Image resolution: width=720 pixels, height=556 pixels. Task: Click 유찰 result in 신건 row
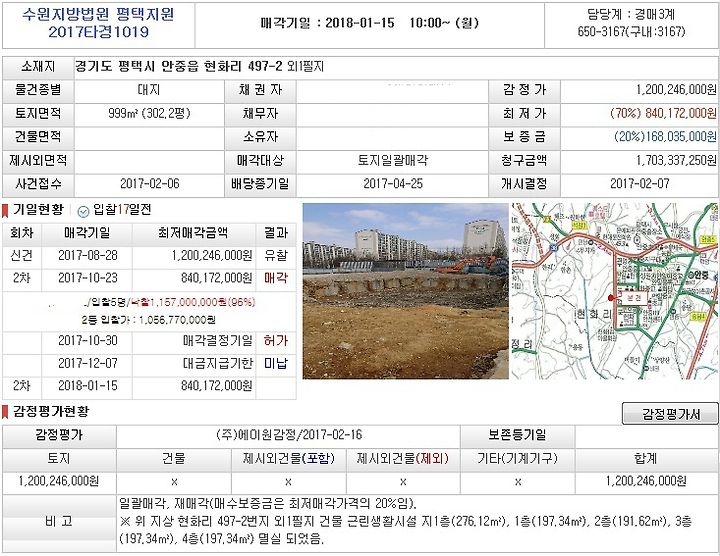(x=276, y=255)
